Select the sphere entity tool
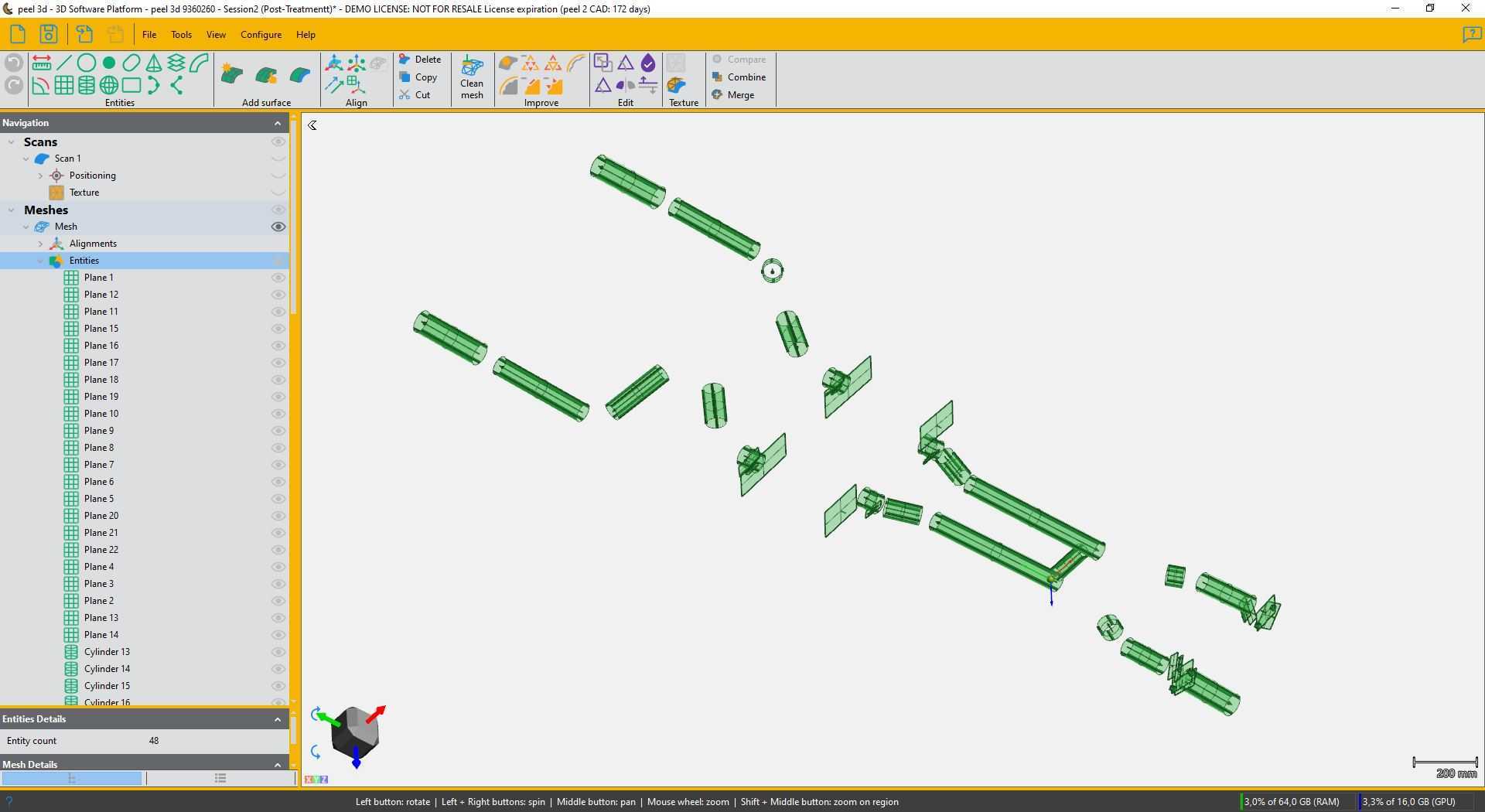The height and width of the screenshot is (812, 1485). [x=109, y=85]
